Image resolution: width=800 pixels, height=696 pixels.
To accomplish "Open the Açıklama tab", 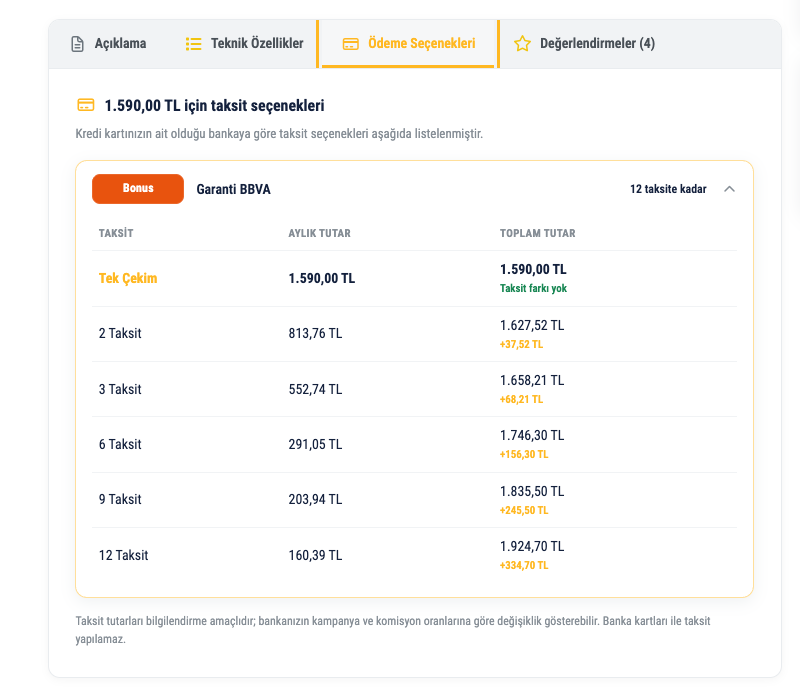I will pos(108,44).
